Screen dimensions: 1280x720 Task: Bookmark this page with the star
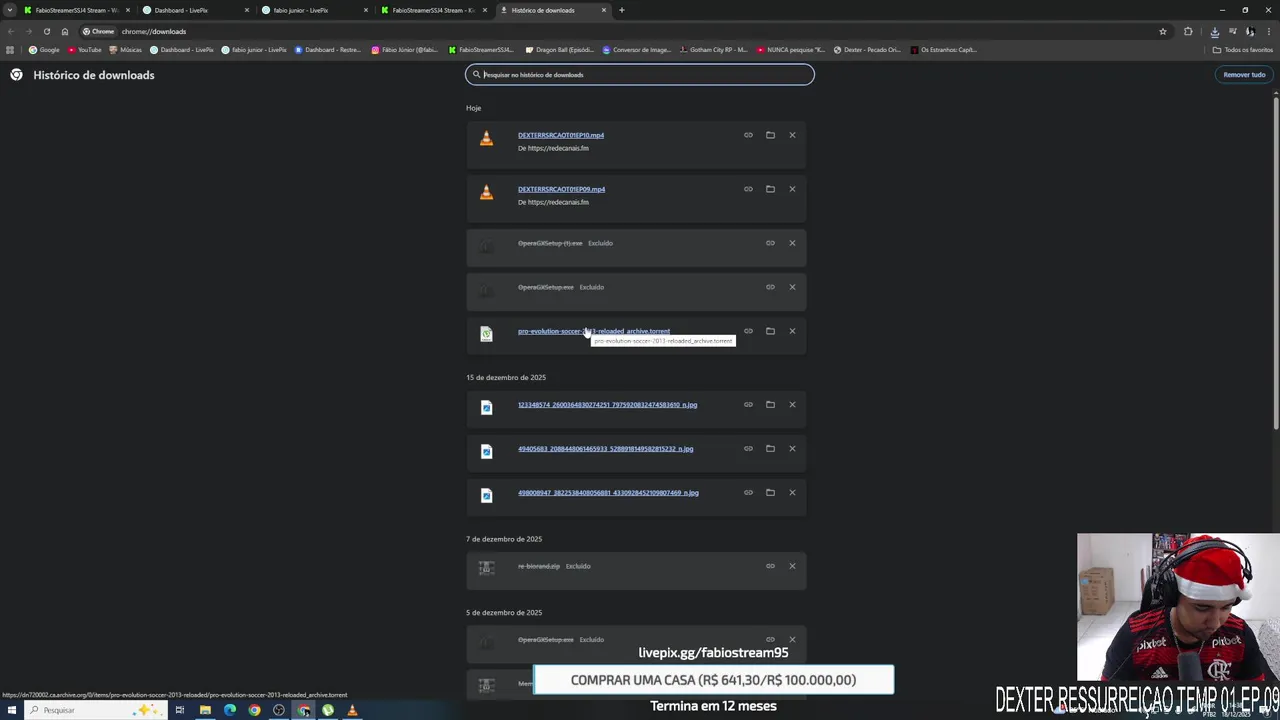pos(1163,31)
